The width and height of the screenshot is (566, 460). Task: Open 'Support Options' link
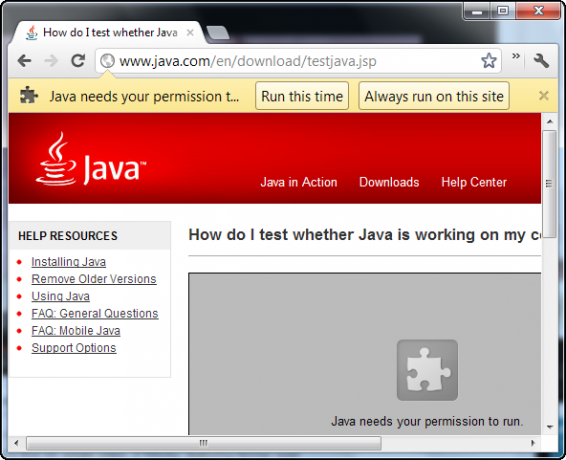(x=74, y=348)
